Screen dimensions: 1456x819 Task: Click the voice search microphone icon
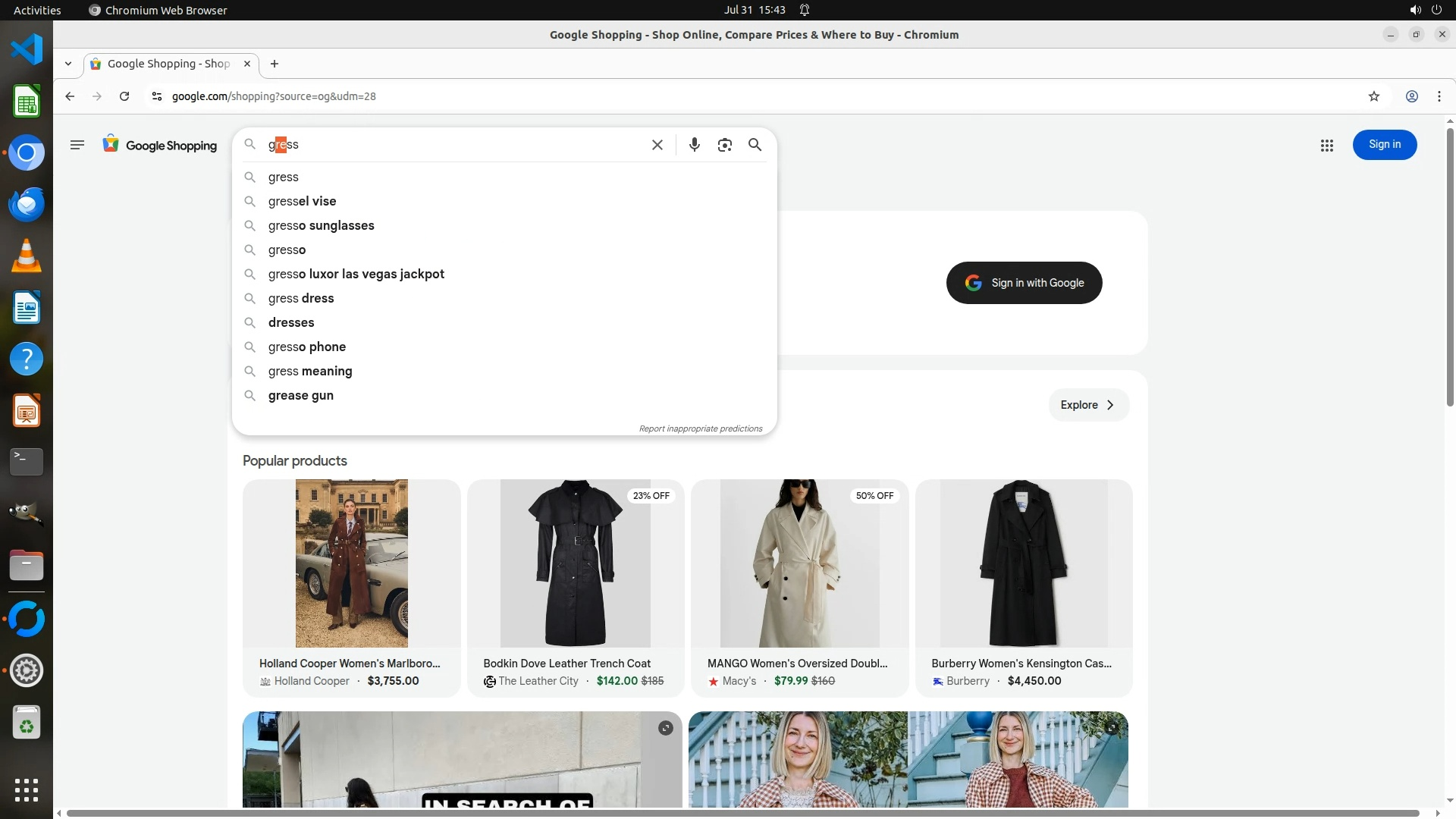coord(694,145)
